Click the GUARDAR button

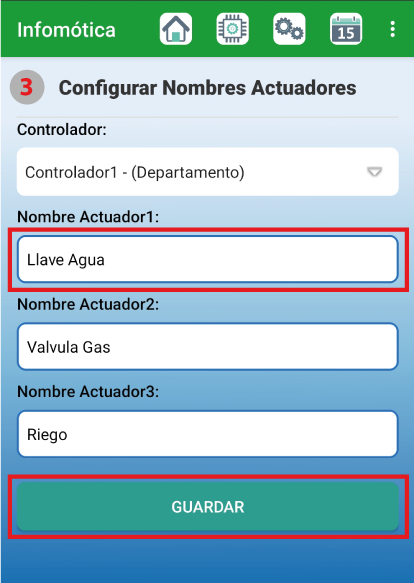pos(208,507)
